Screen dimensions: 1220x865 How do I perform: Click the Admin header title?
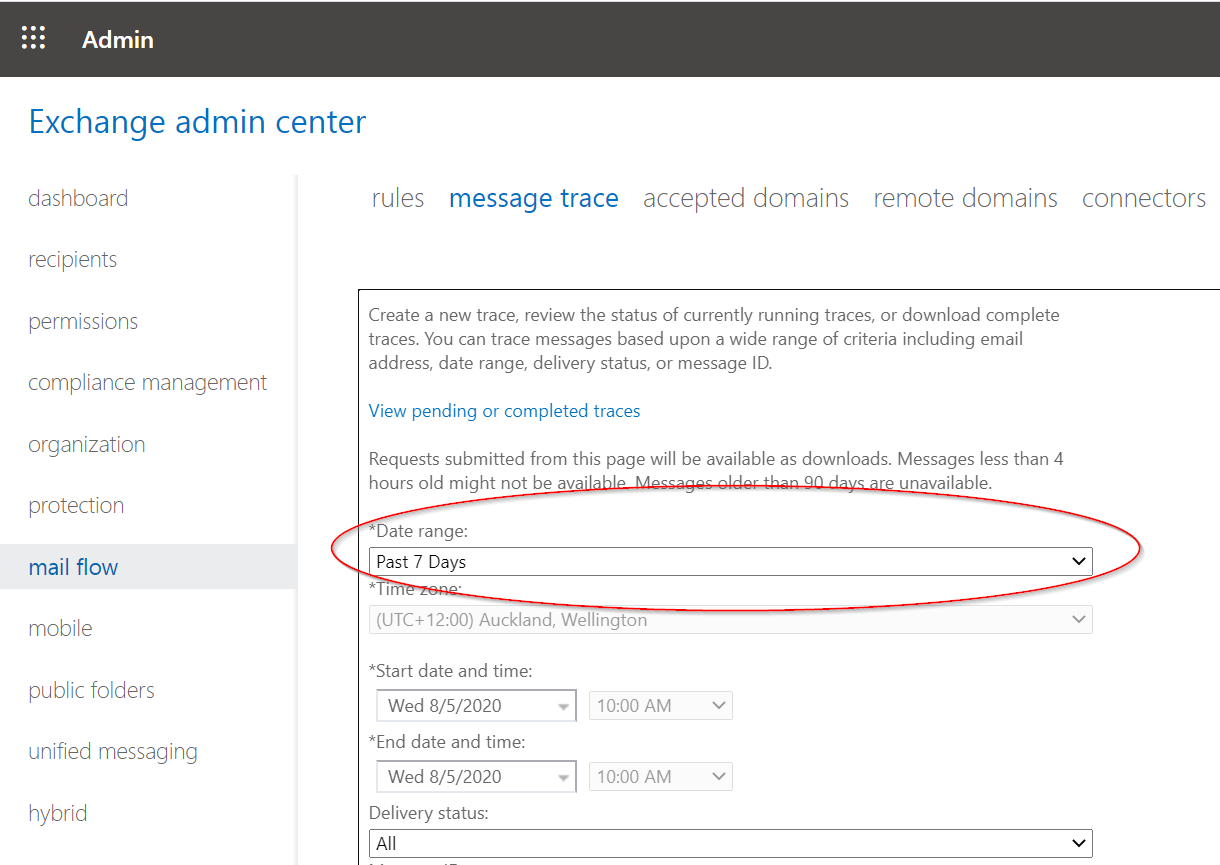pyautogui.click(x=118, y=40)
